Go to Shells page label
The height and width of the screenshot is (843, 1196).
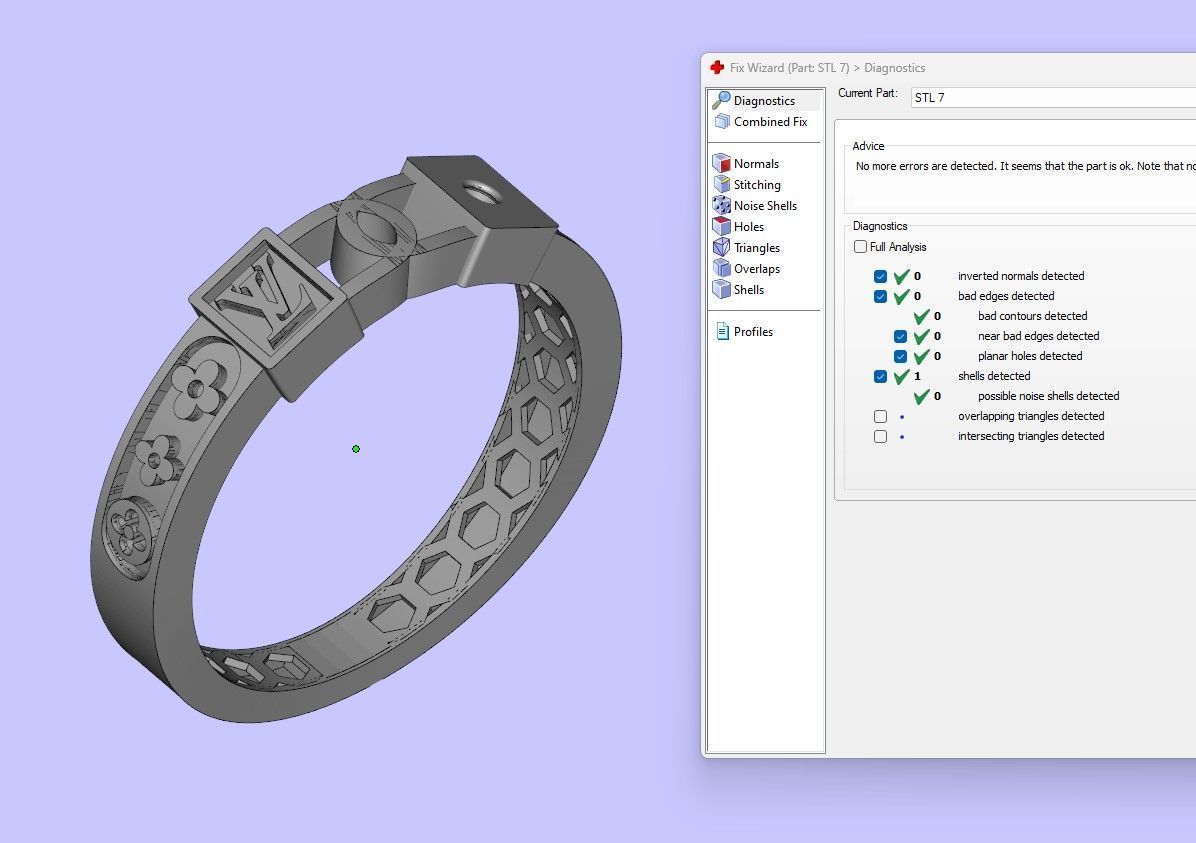[748, 290]
